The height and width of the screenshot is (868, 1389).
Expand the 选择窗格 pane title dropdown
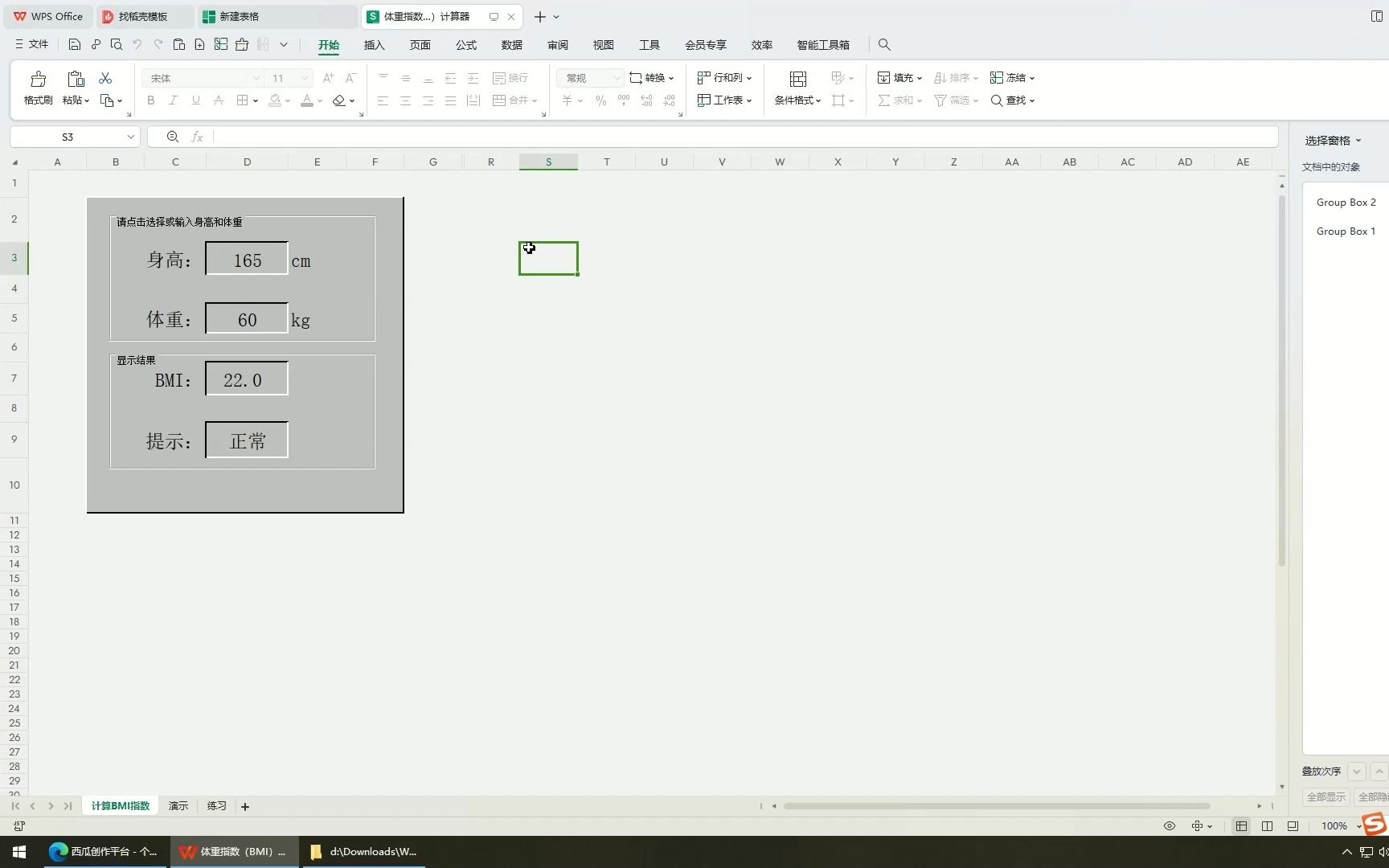coord(1358,141)
